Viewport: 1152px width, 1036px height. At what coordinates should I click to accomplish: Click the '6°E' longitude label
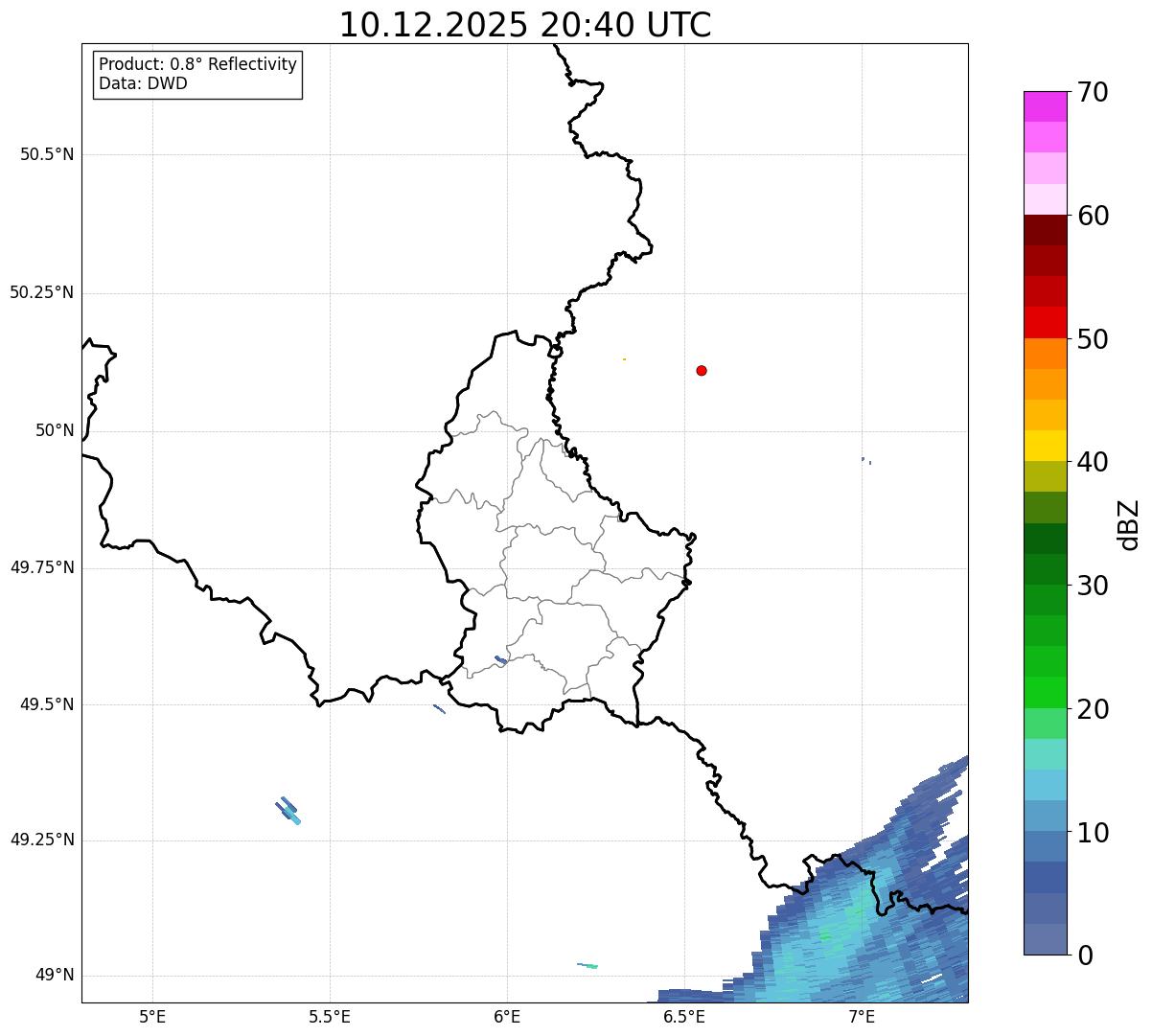[x=507, y=1016]
